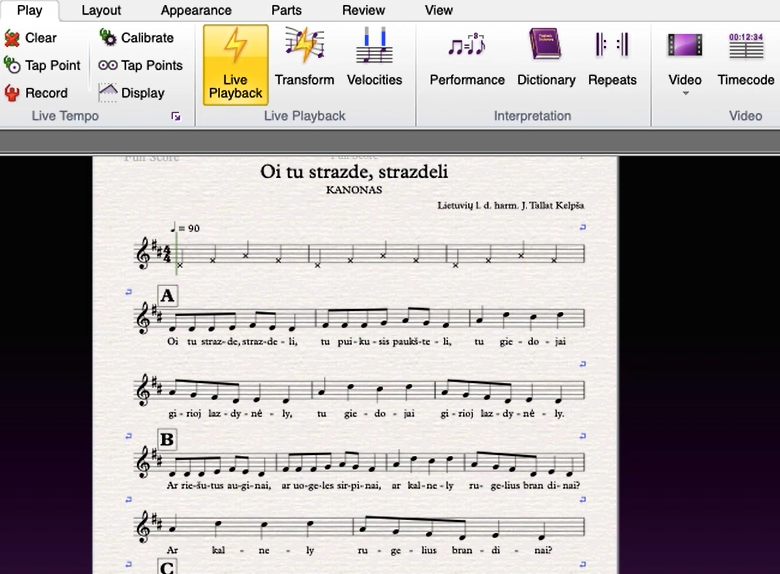
Task: Toggle the Live Playback button
Action: [x=235, y=65]
